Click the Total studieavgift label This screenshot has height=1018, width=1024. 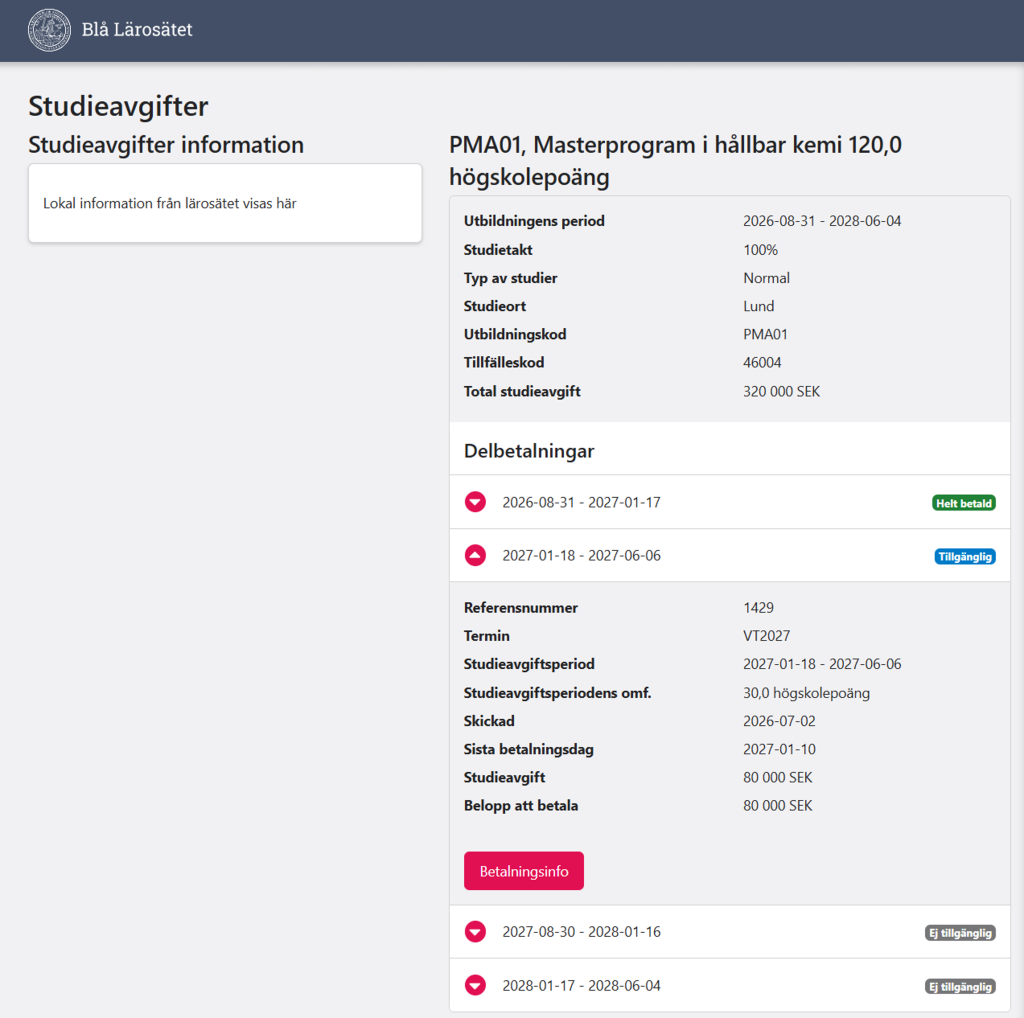(x=522, y=392)
